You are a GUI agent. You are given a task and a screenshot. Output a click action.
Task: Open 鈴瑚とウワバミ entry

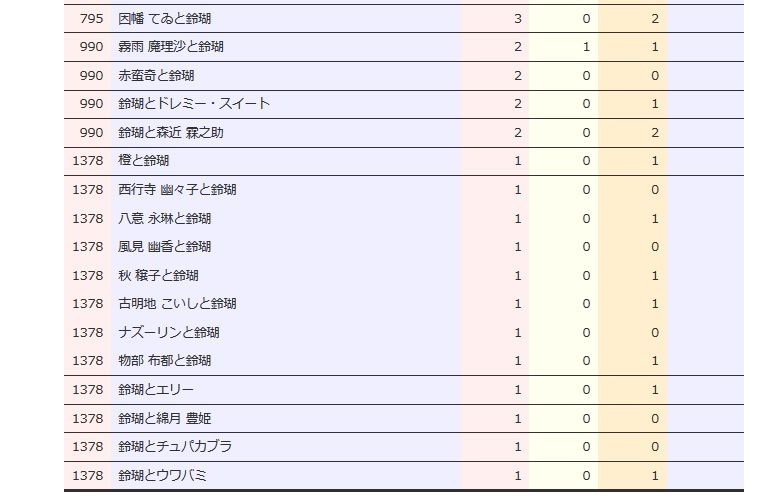[x=162, y=476]
